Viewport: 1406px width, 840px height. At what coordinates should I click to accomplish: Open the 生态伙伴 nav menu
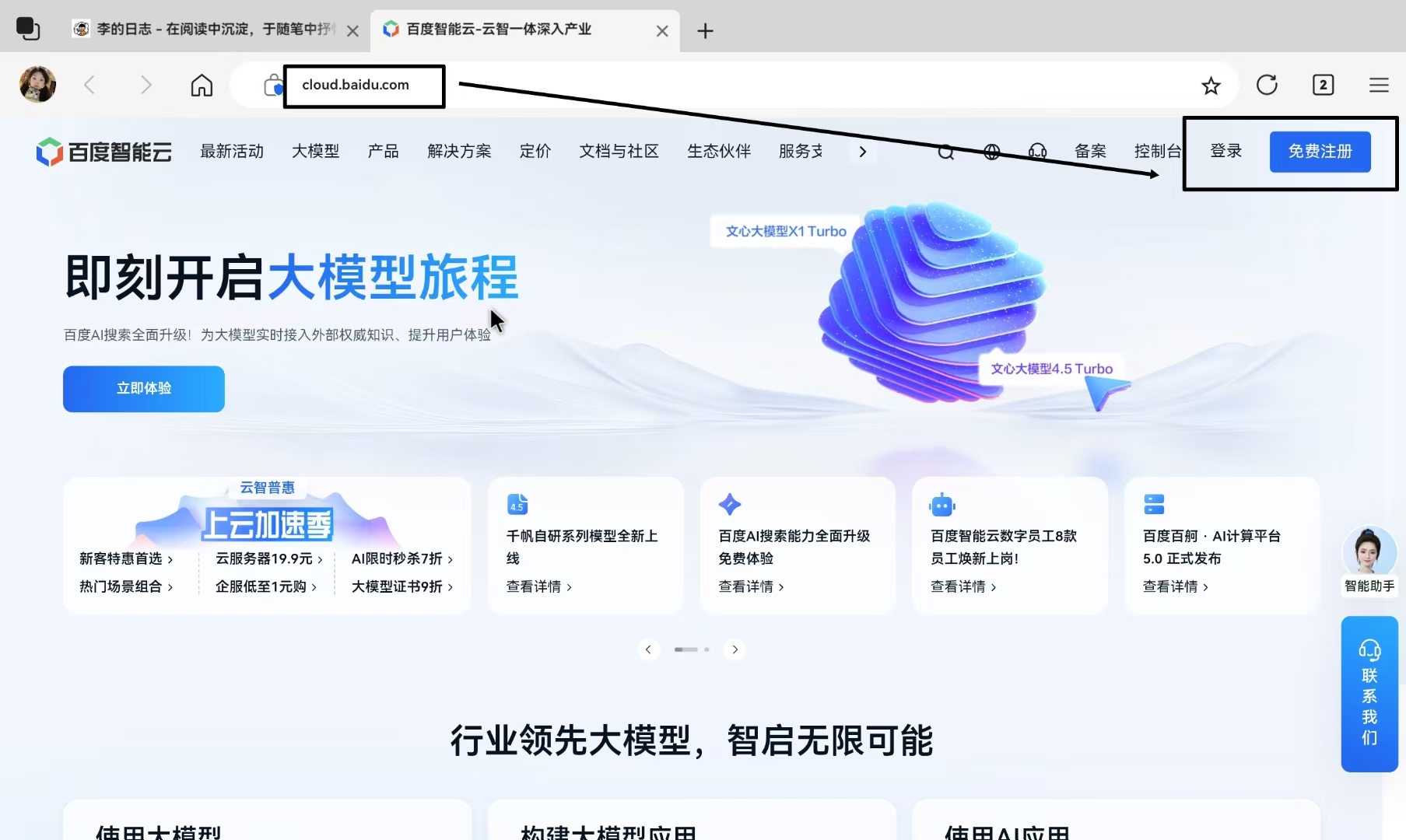[718, 151]
